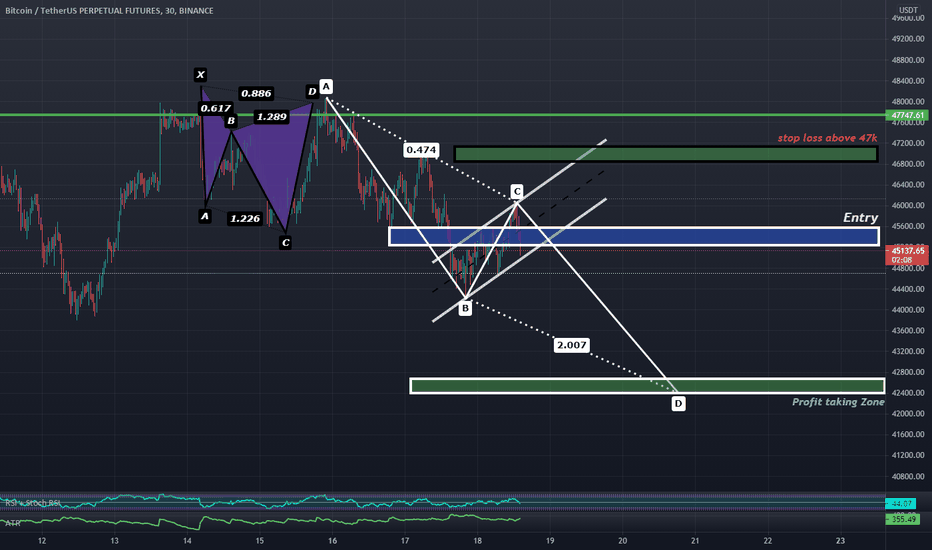Select the black X point marker

click(200, 75)
